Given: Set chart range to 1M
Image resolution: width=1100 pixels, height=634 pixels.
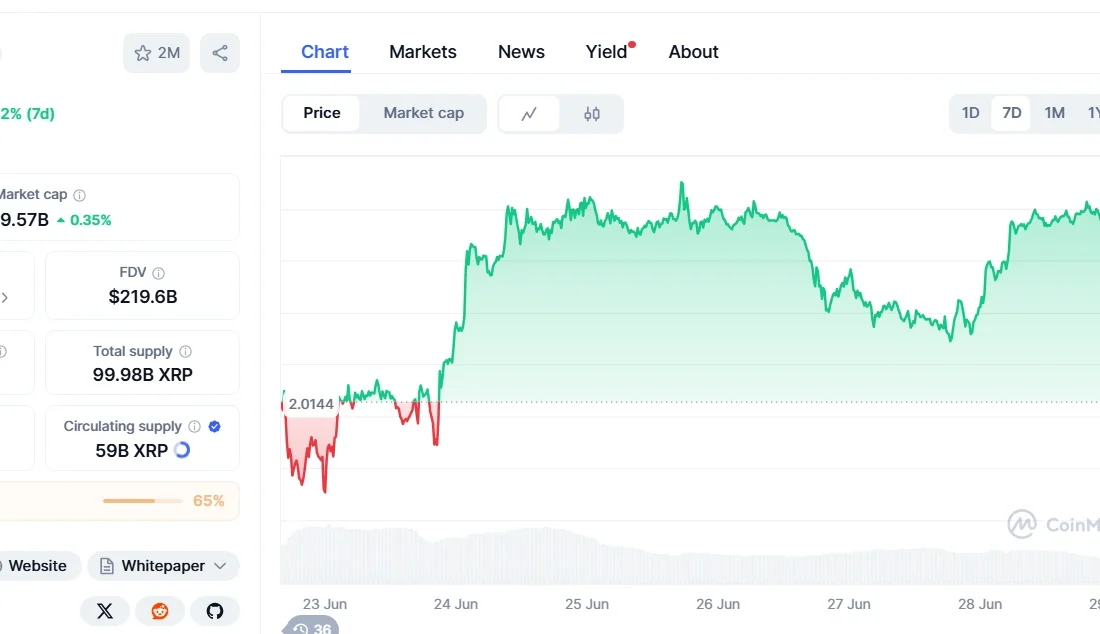Looking at the screenshot, I should point(1054,113).
